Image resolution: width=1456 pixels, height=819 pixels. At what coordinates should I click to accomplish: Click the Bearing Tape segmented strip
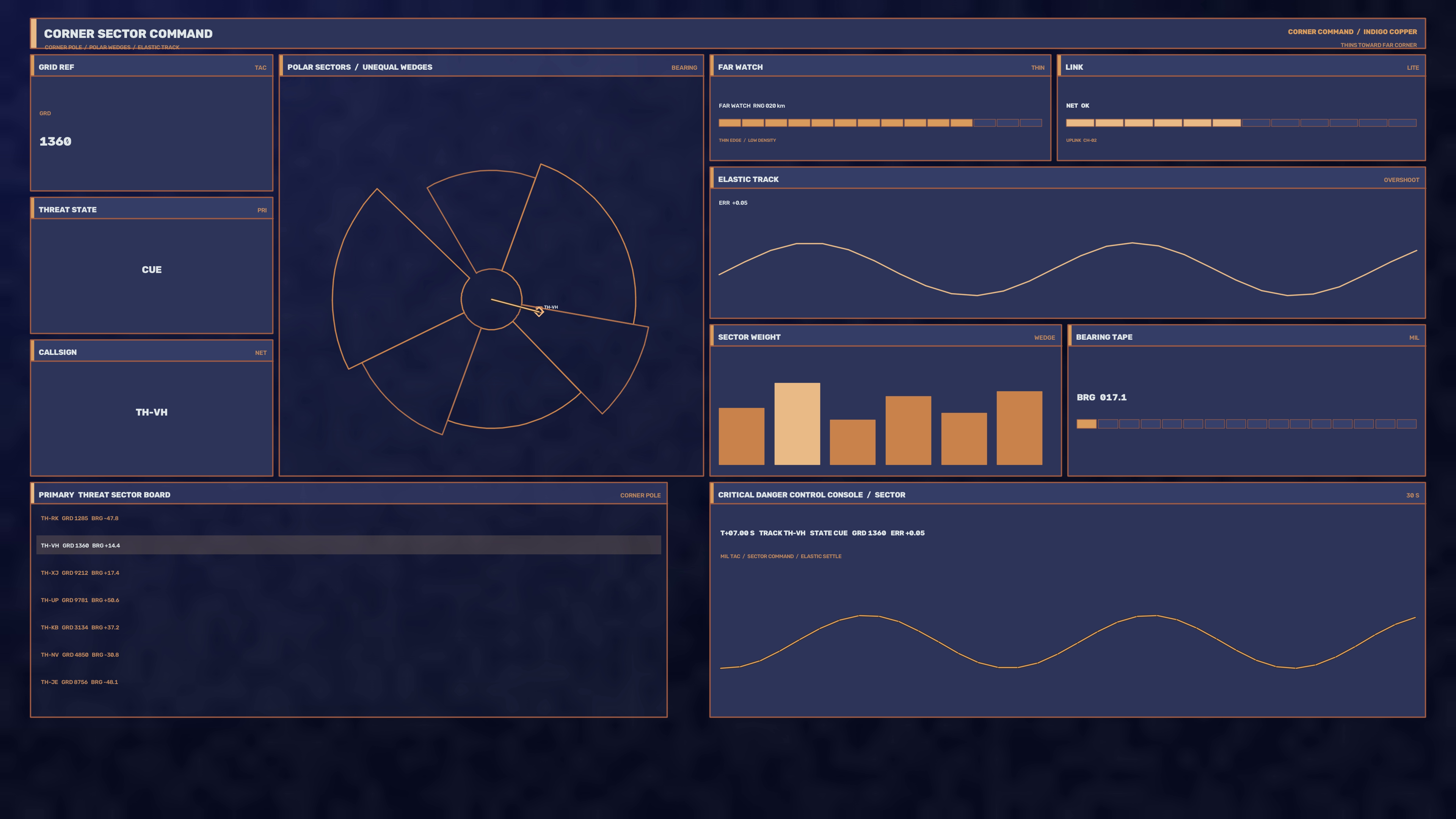pos(1246,424)
